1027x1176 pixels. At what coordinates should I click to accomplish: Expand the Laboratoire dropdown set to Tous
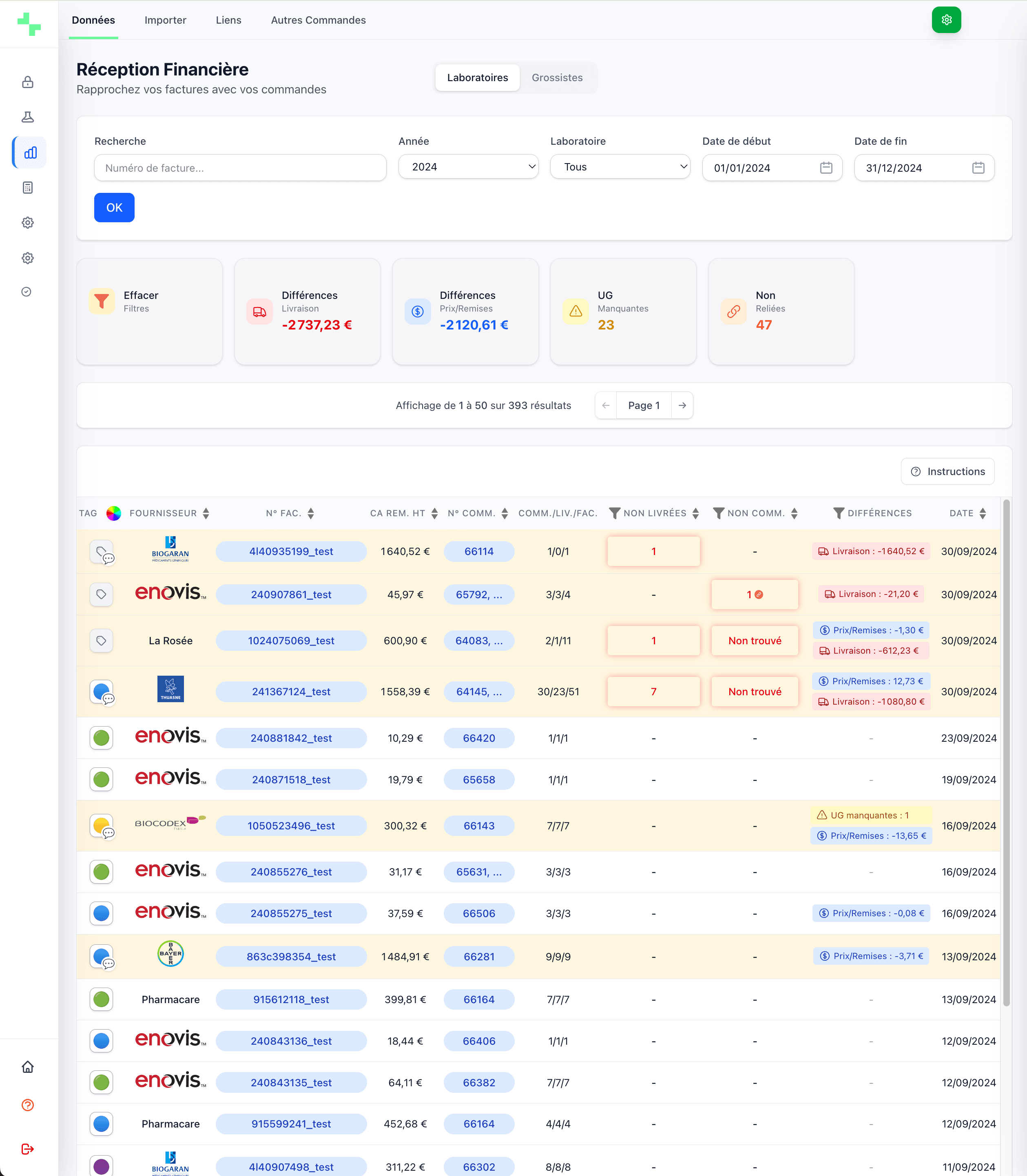(x=620, y=167)
